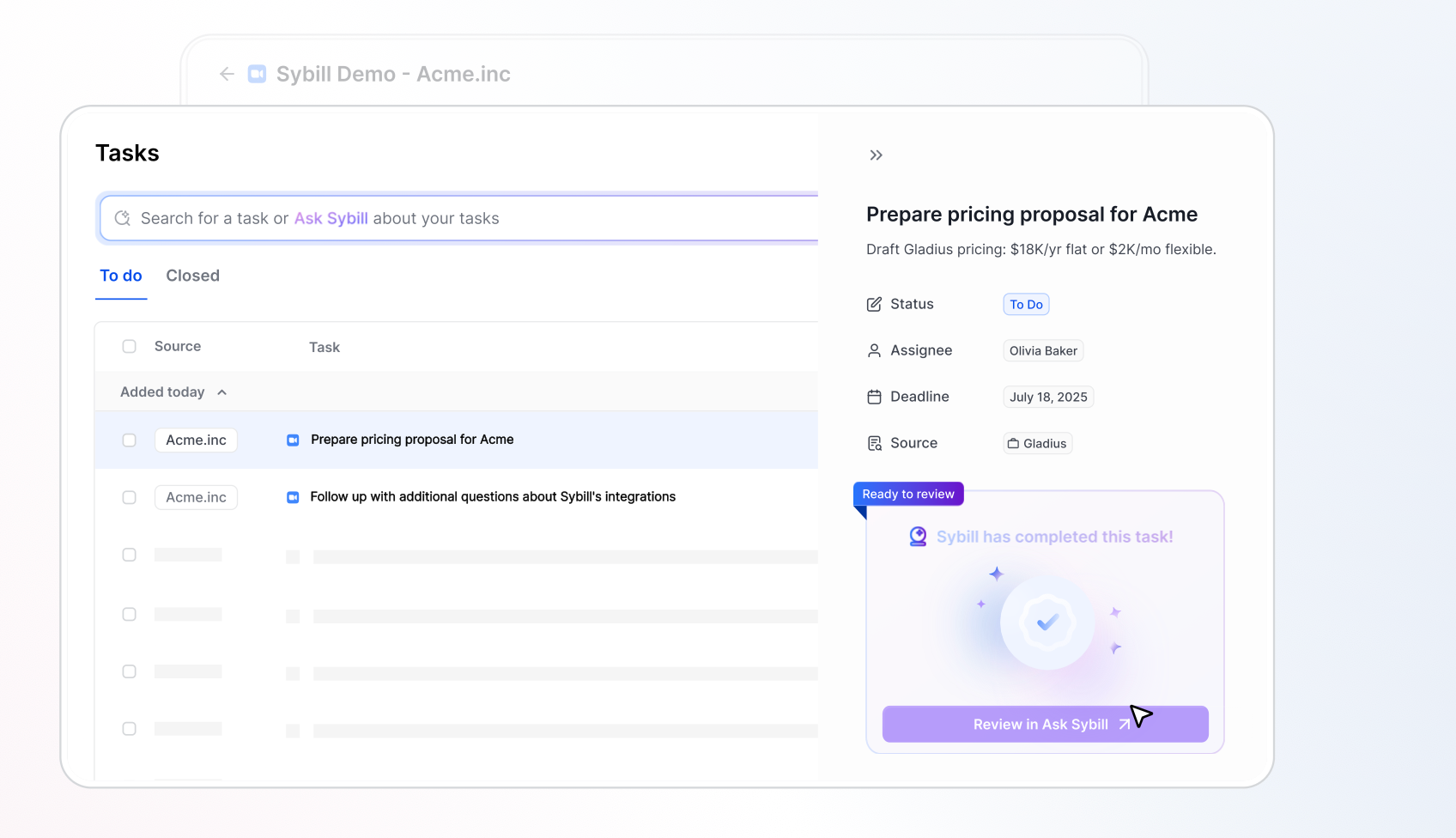
Task: Click the Sybill Demo - Acme.inc title
Action: pos(393,74)
